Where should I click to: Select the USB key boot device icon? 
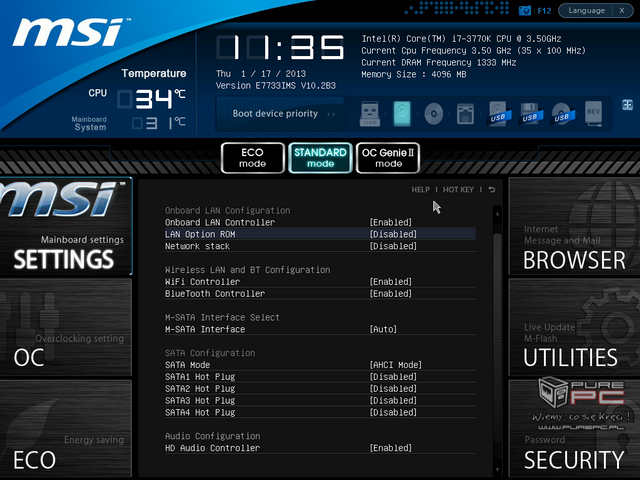[369, 113]
